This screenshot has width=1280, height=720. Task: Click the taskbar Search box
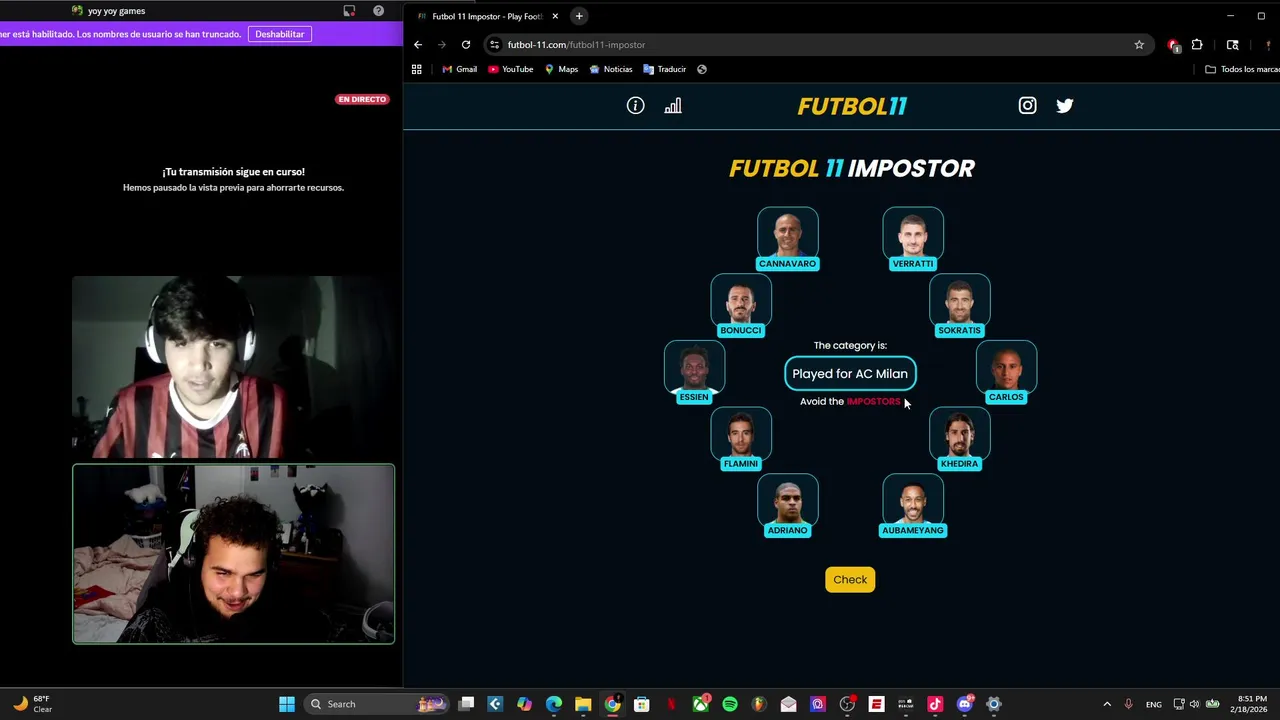coord(376,704)
